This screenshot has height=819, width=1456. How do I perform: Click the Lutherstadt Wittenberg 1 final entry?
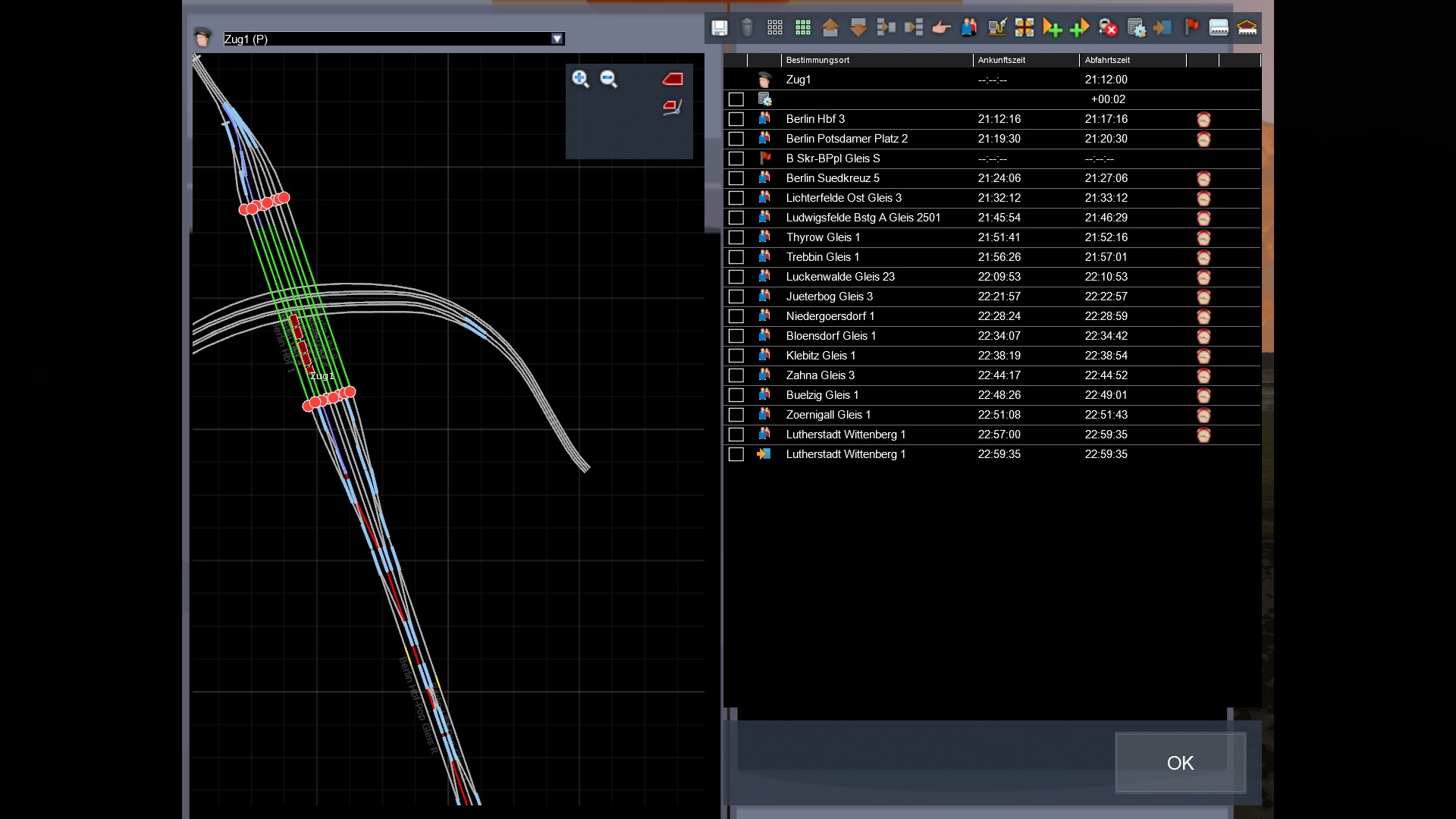pos(846,454)
